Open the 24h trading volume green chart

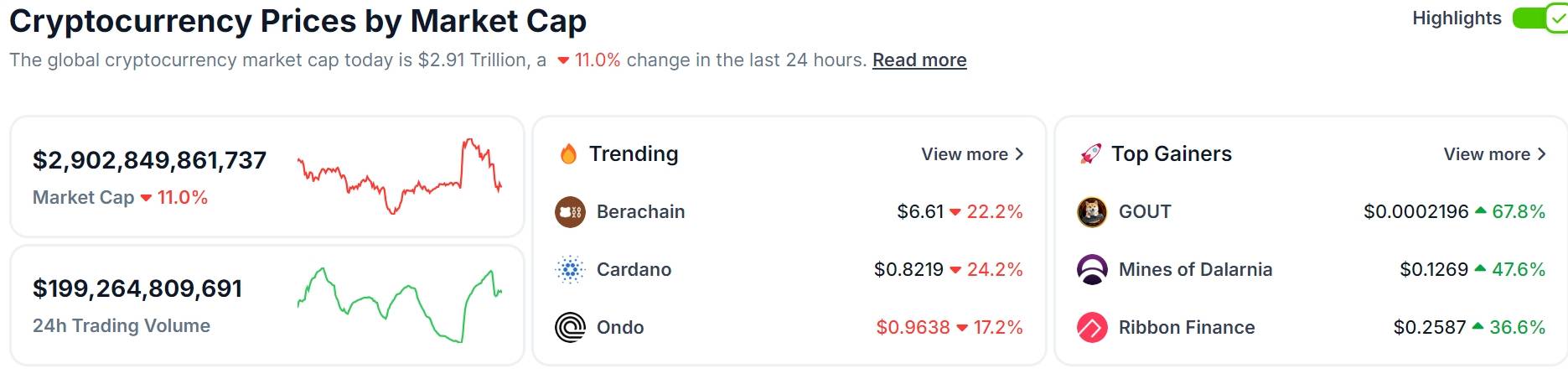400,305
